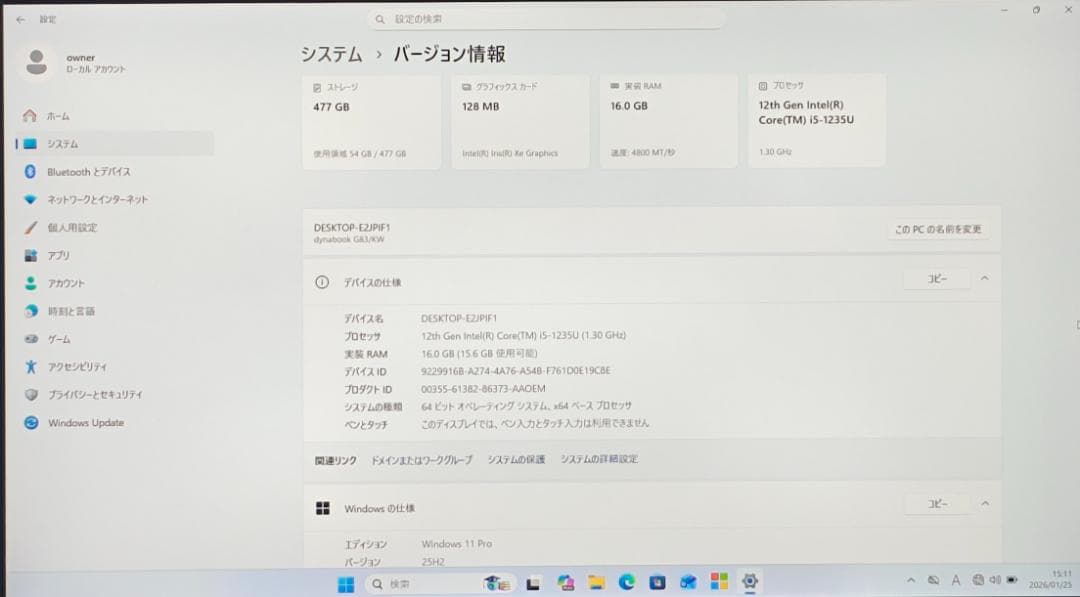
Task: Expand hidden icons in the system tray
Action: [x=910, y=580]
